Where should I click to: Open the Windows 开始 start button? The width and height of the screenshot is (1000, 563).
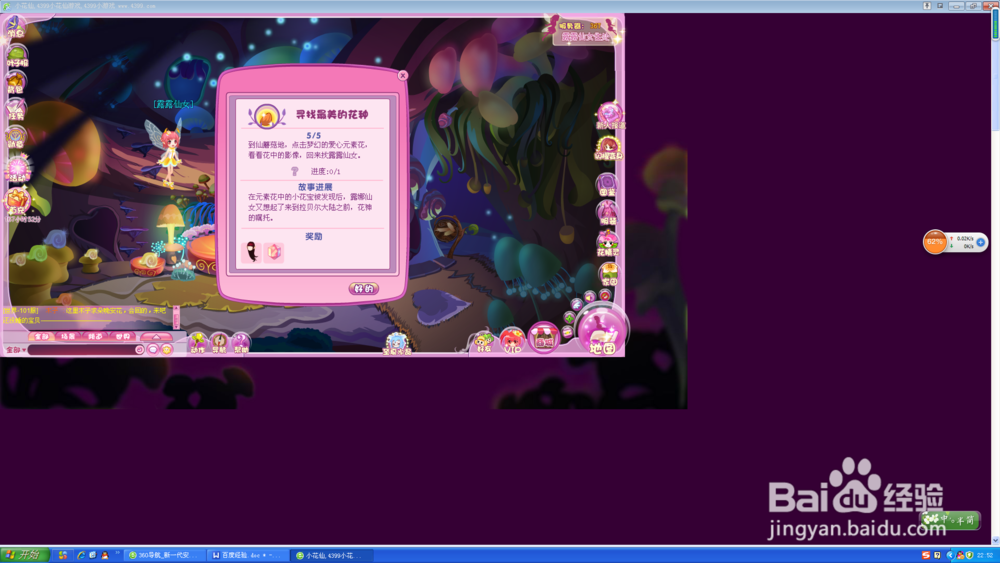coord(24,555)
